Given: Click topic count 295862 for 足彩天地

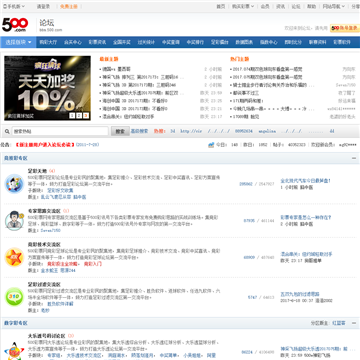Looking at the screenshot, I should [x=246, y=184].
